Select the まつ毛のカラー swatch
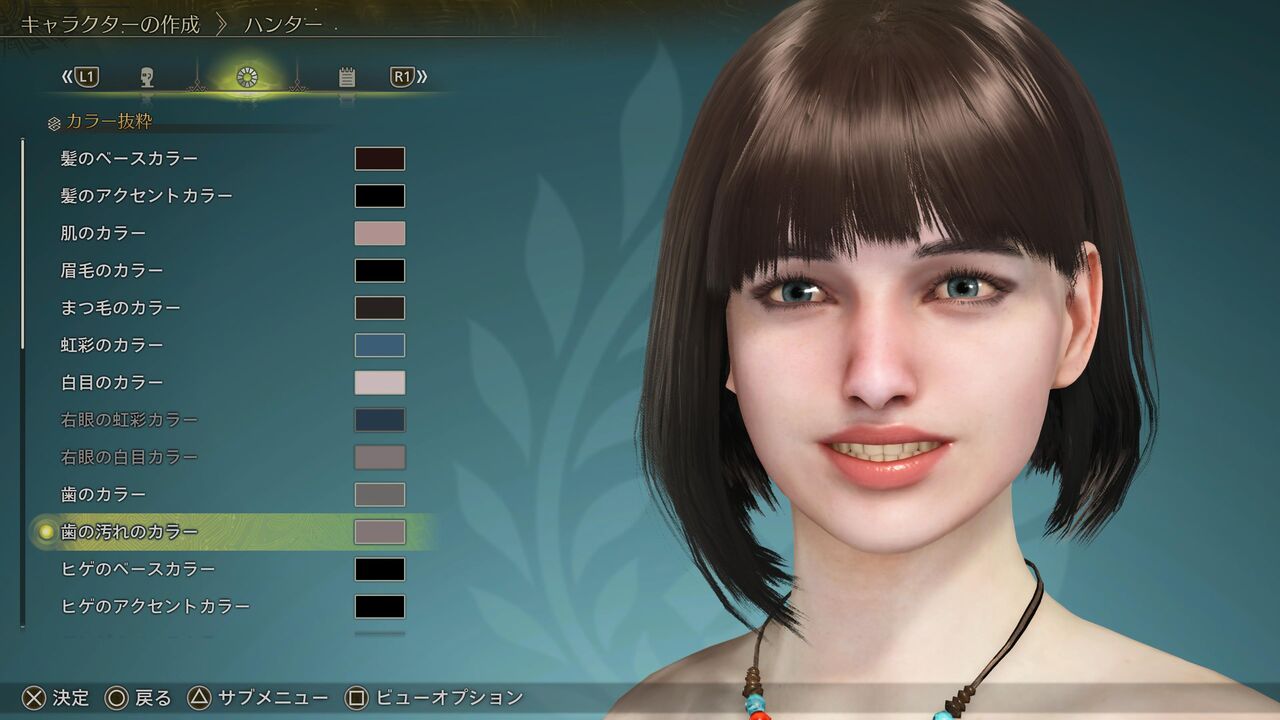1280x720 pixels. coord(380,308)
